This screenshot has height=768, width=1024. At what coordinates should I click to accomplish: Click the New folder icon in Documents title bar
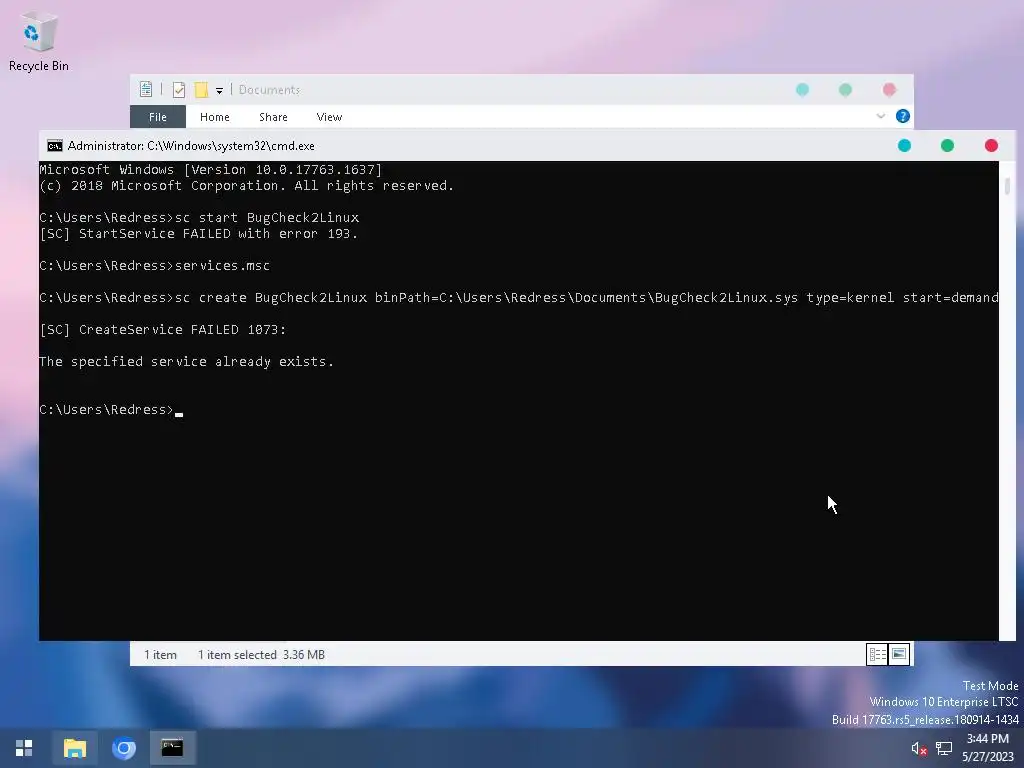point(201,89)
